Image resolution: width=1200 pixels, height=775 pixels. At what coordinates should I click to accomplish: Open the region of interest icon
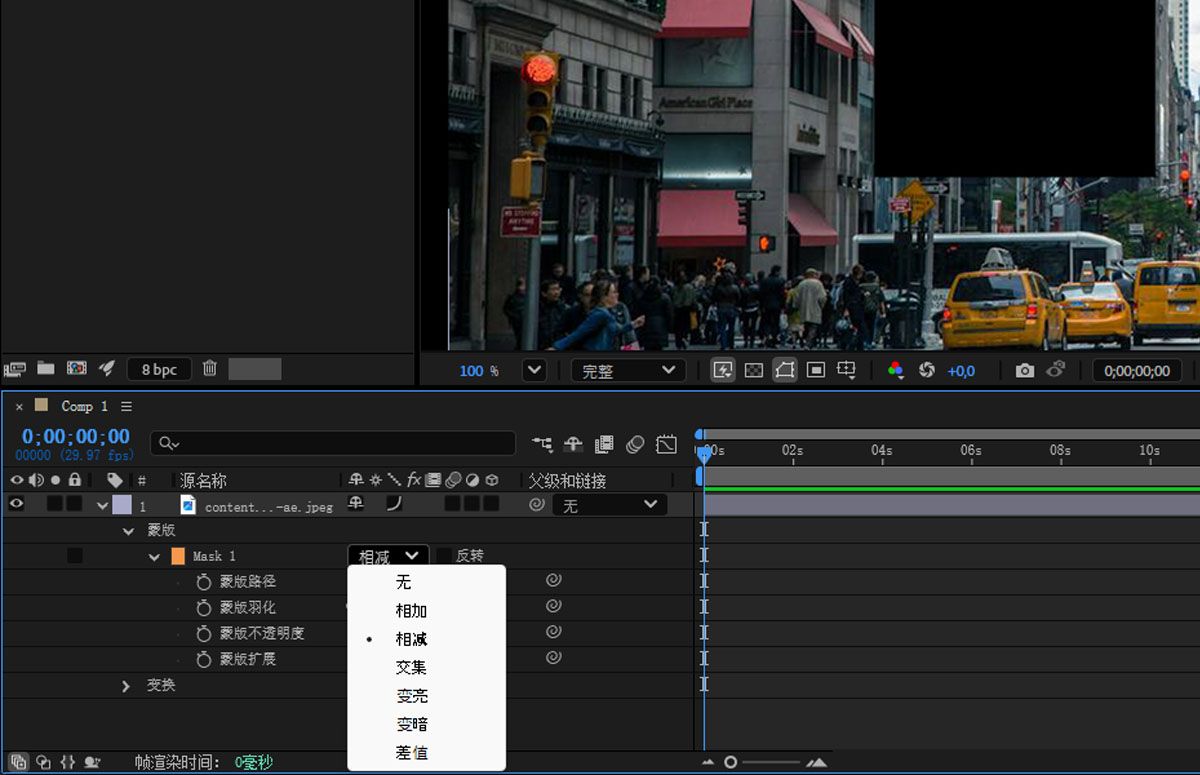coord(815,370)
